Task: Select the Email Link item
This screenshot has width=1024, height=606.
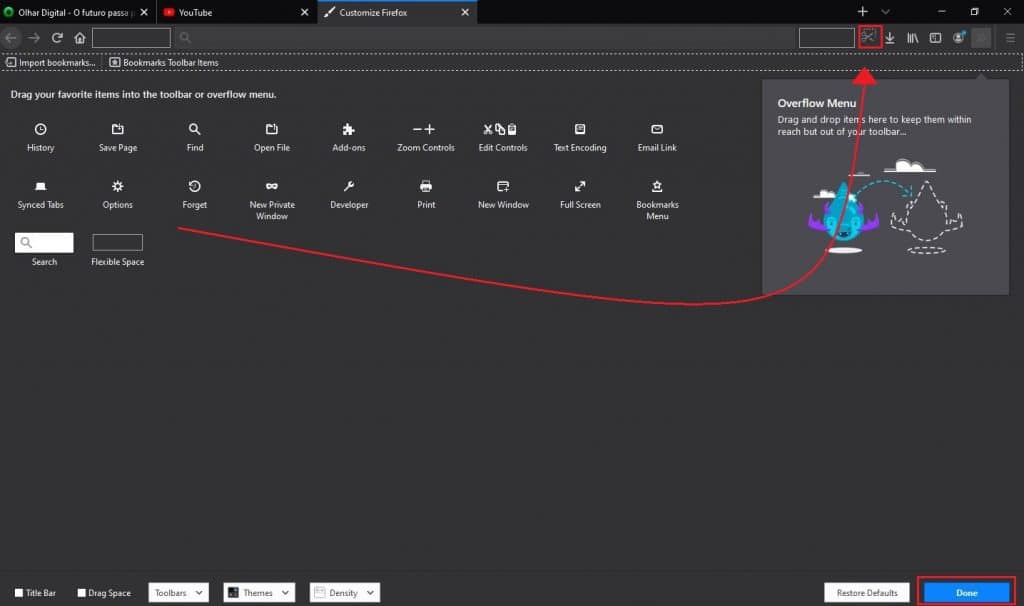Action: (x=657, y=137)
